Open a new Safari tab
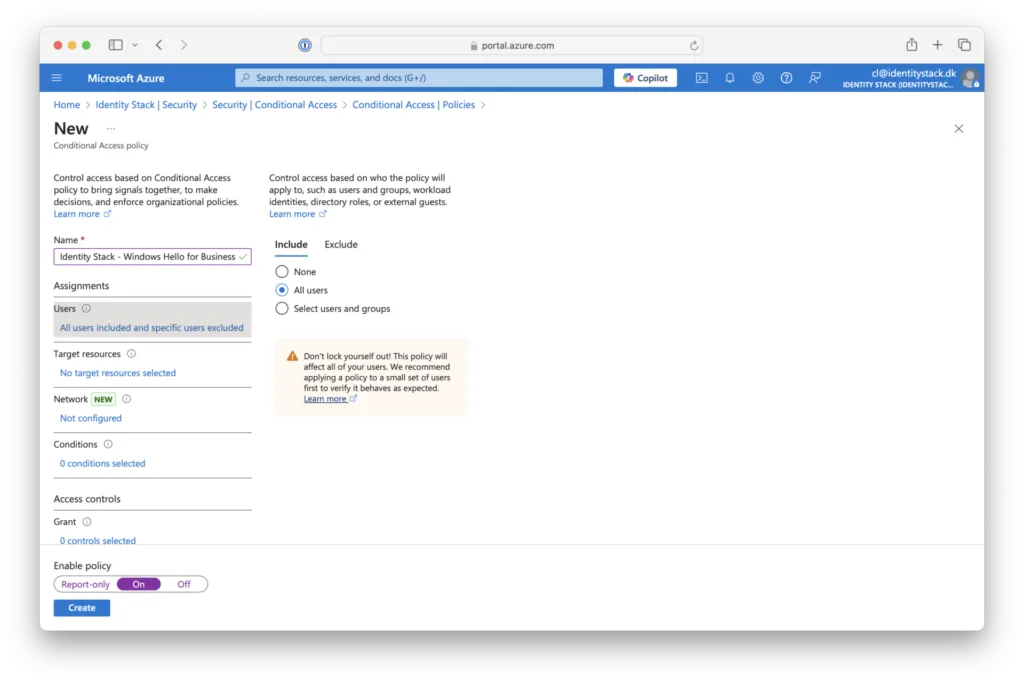Viewport: 1024px width, 683px height. [x=937, y=45]
